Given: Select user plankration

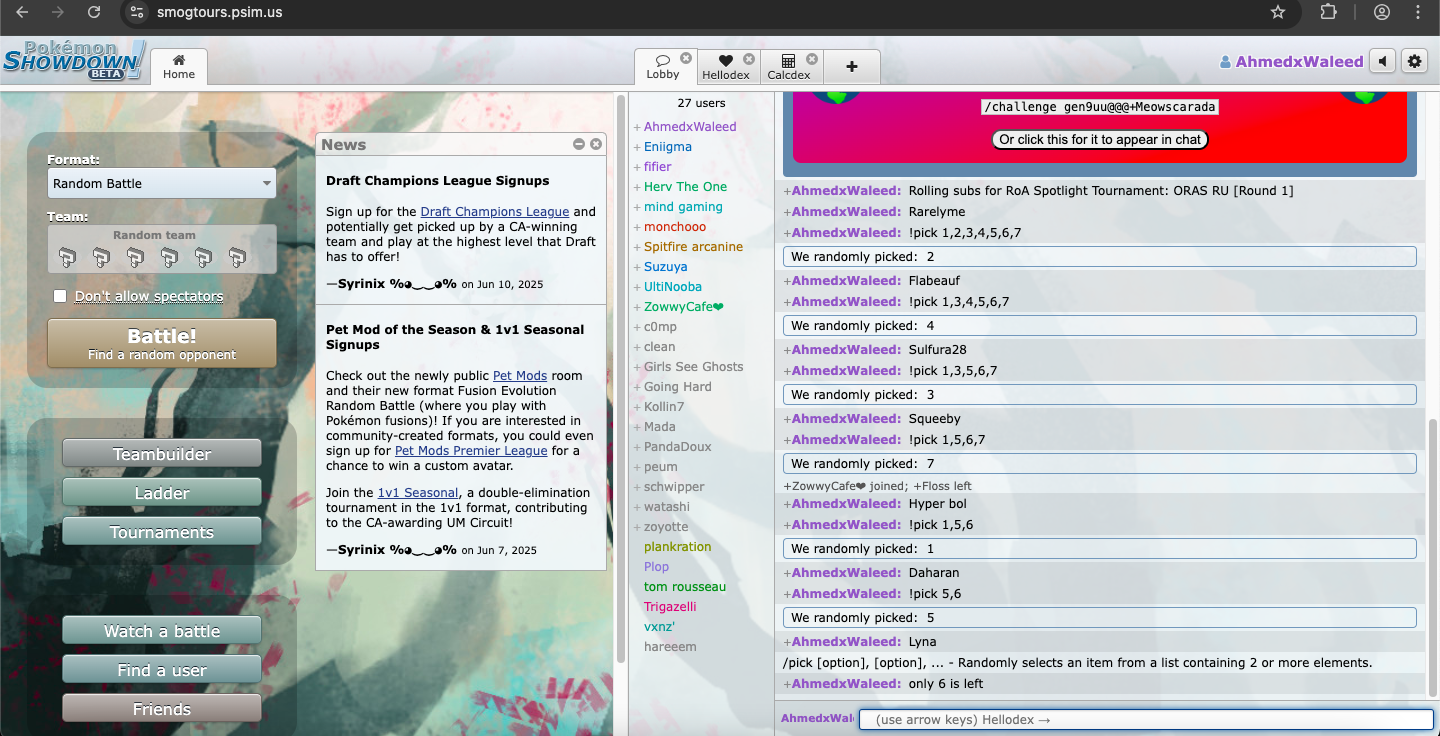Looking at the screenshot, I should [678, 547].
